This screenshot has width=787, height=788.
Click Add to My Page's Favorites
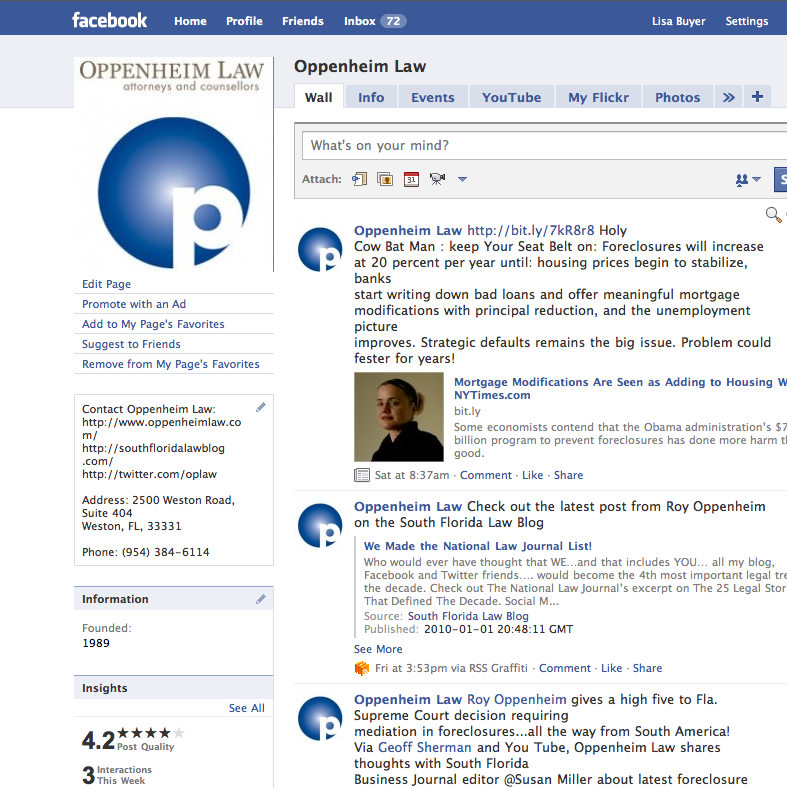click(x=153, y=324)
